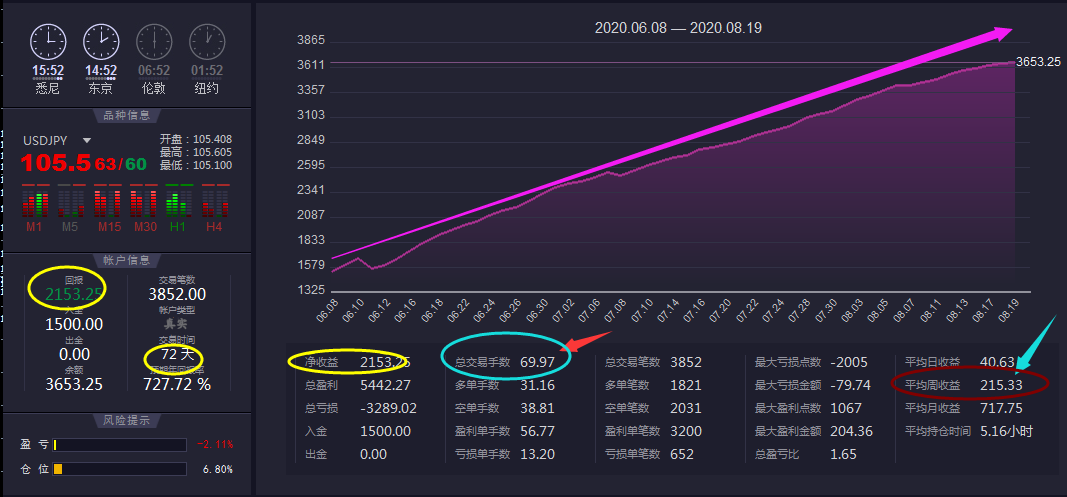Select the M1 timeframe signal bars
Screen dimensions: 1067x497
pyautogui.click(x=37, y=202)
